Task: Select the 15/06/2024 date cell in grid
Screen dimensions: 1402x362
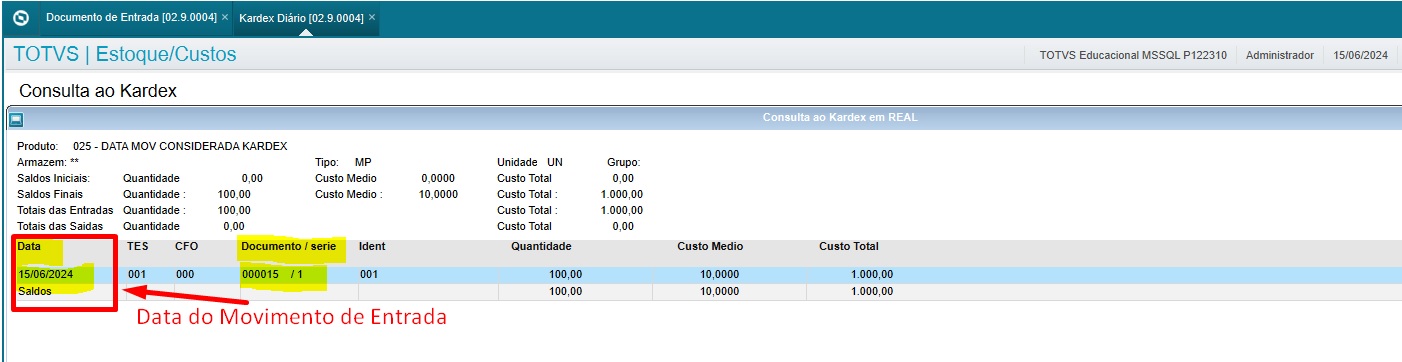Action: point(46,274)
